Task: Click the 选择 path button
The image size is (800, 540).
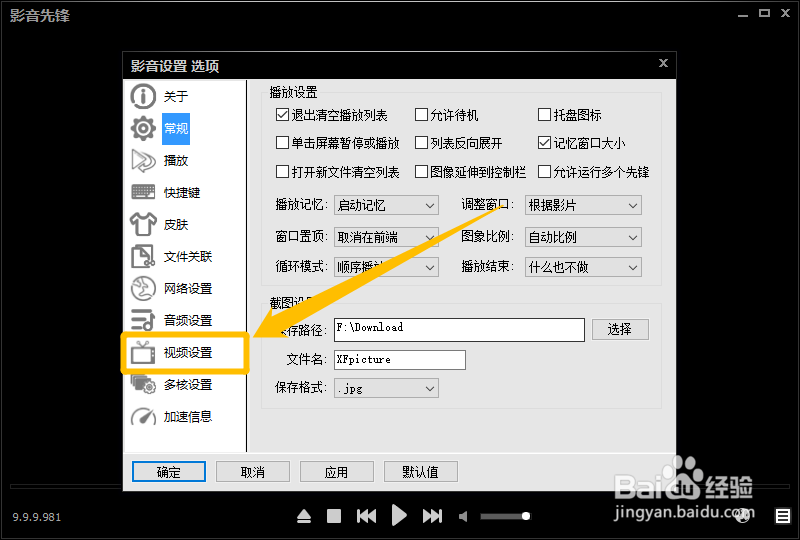Action: point(620,329)
